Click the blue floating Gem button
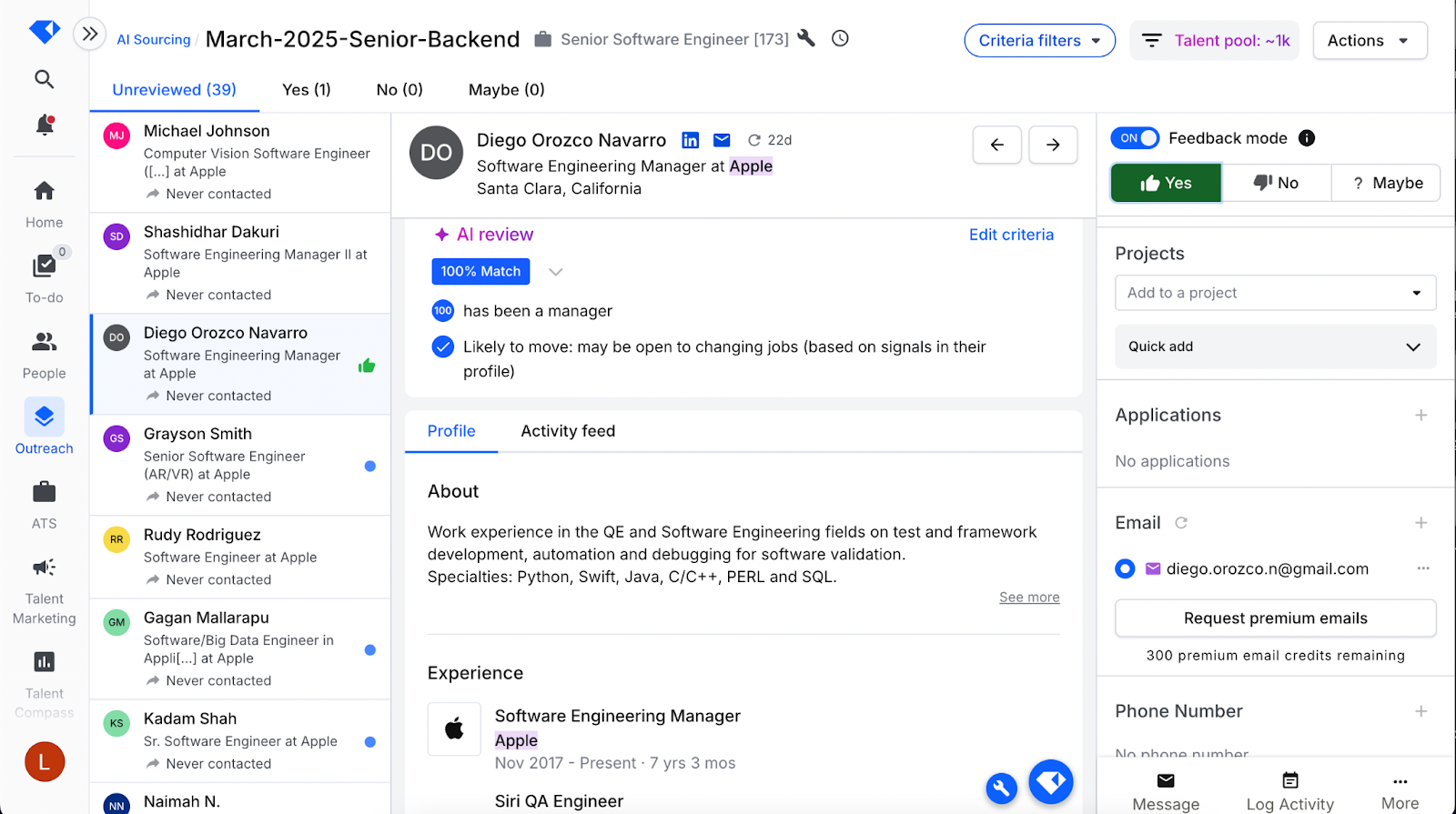Image resolution: width=1456 pixels, height=814 pixels. 1051,781
